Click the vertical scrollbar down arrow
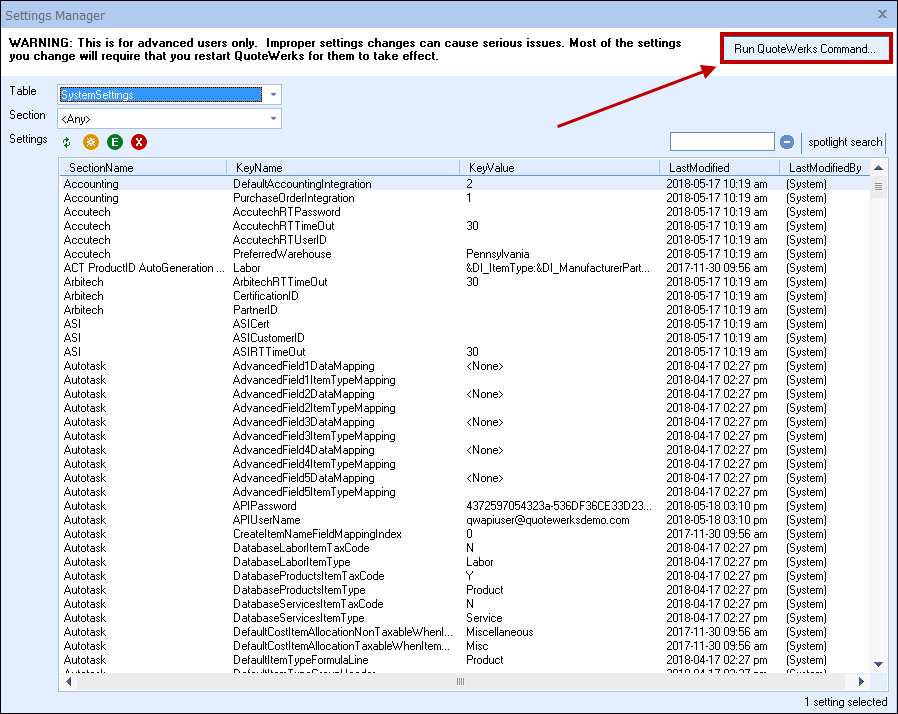This screenshot has width=898, height=714. pyautogui.click(x=878, y=663)
